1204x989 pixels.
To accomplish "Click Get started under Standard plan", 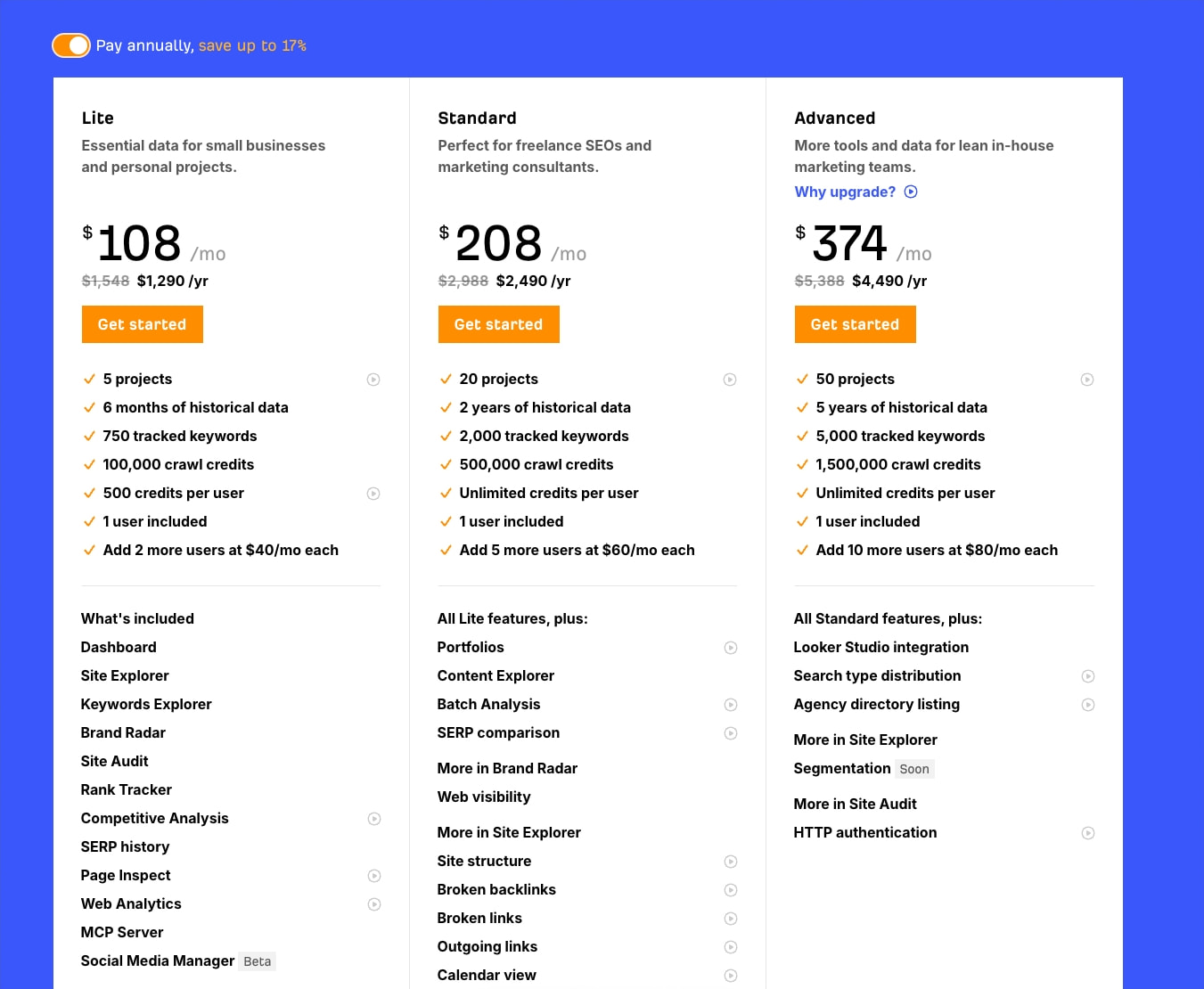I will point(499,324).
